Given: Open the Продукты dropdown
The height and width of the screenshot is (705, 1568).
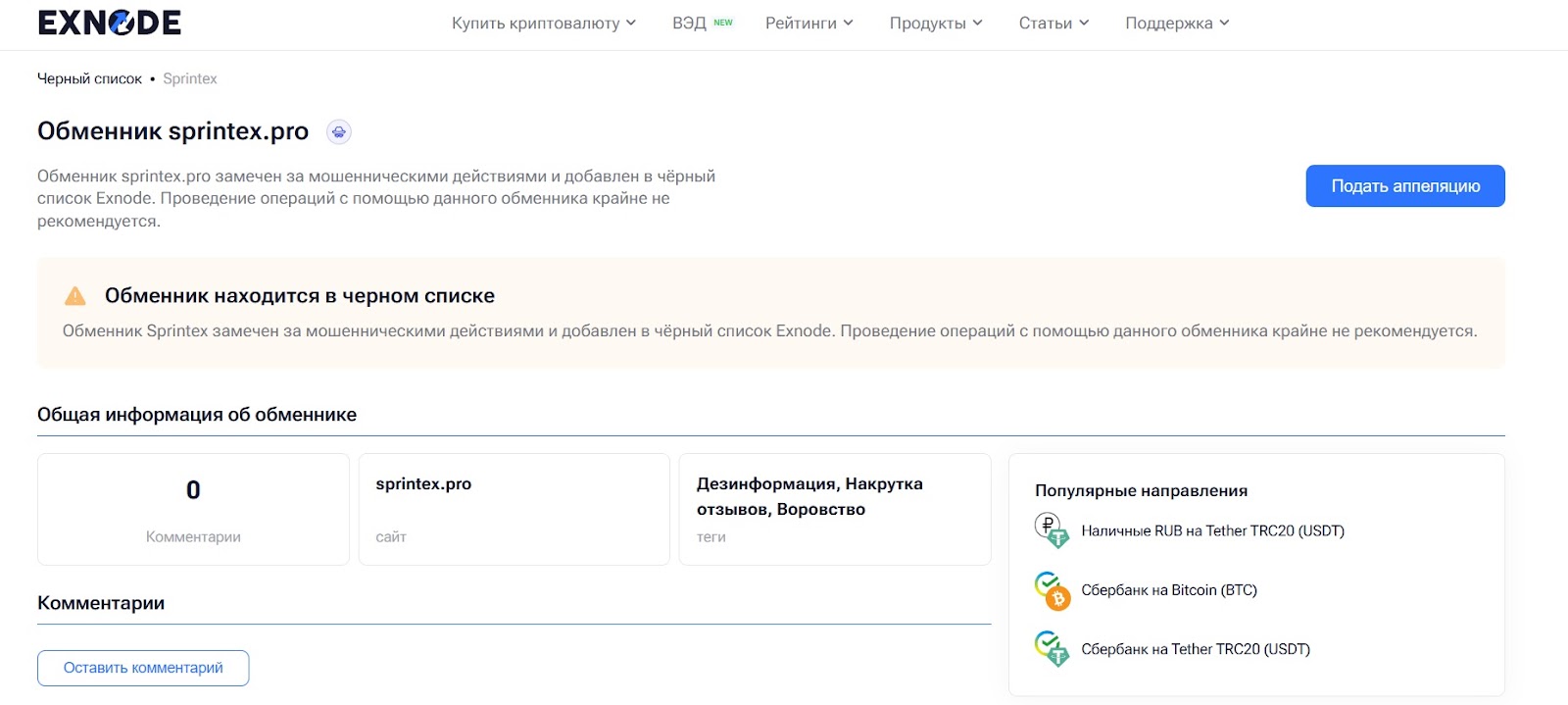Looking at the screenshot, I should click(936, 23).
